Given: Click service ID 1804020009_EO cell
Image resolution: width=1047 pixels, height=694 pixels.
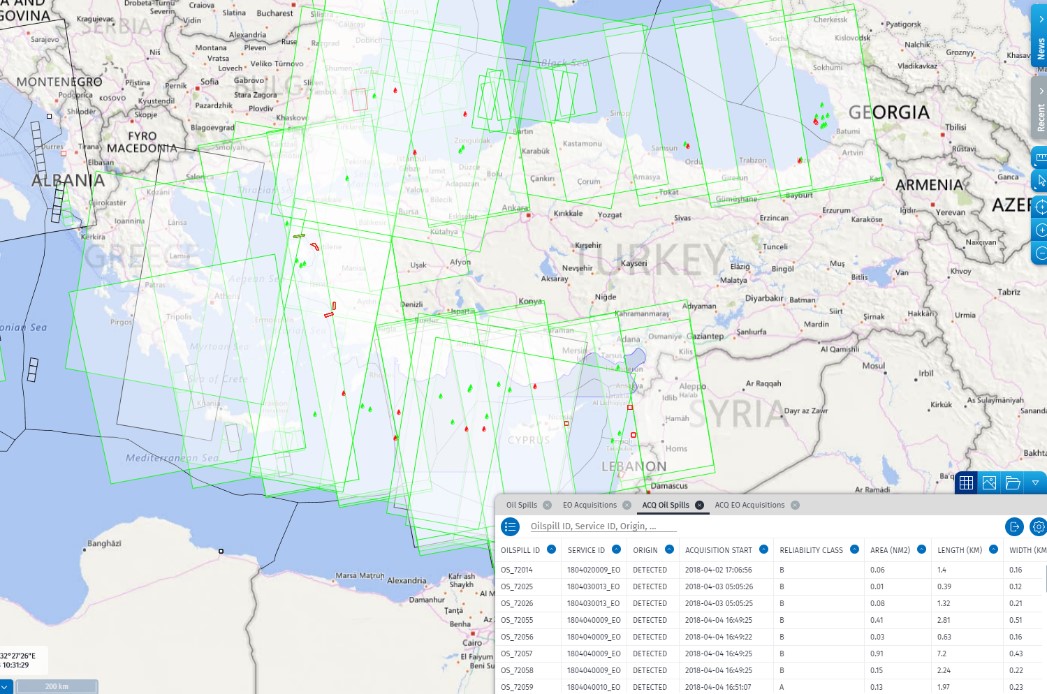Looking at the screenshot, I should pos(594,570).
